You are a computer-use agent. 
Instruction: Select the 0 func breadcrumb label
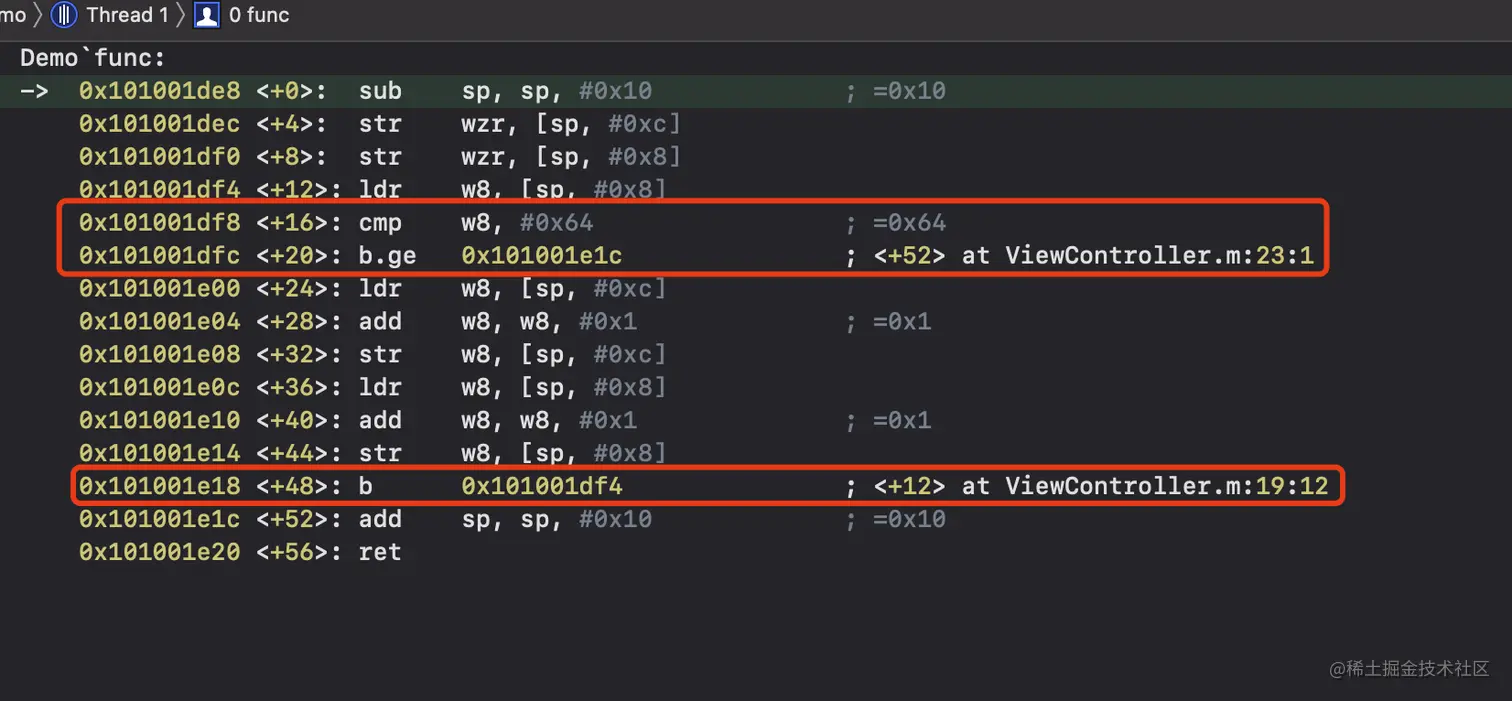coord(259,15)
